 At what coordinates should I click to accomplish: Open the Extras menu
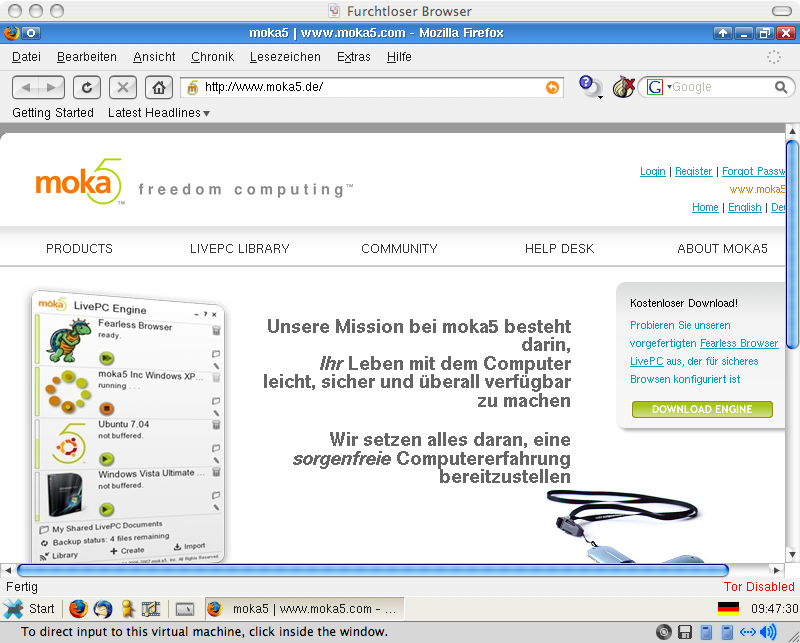354,57
